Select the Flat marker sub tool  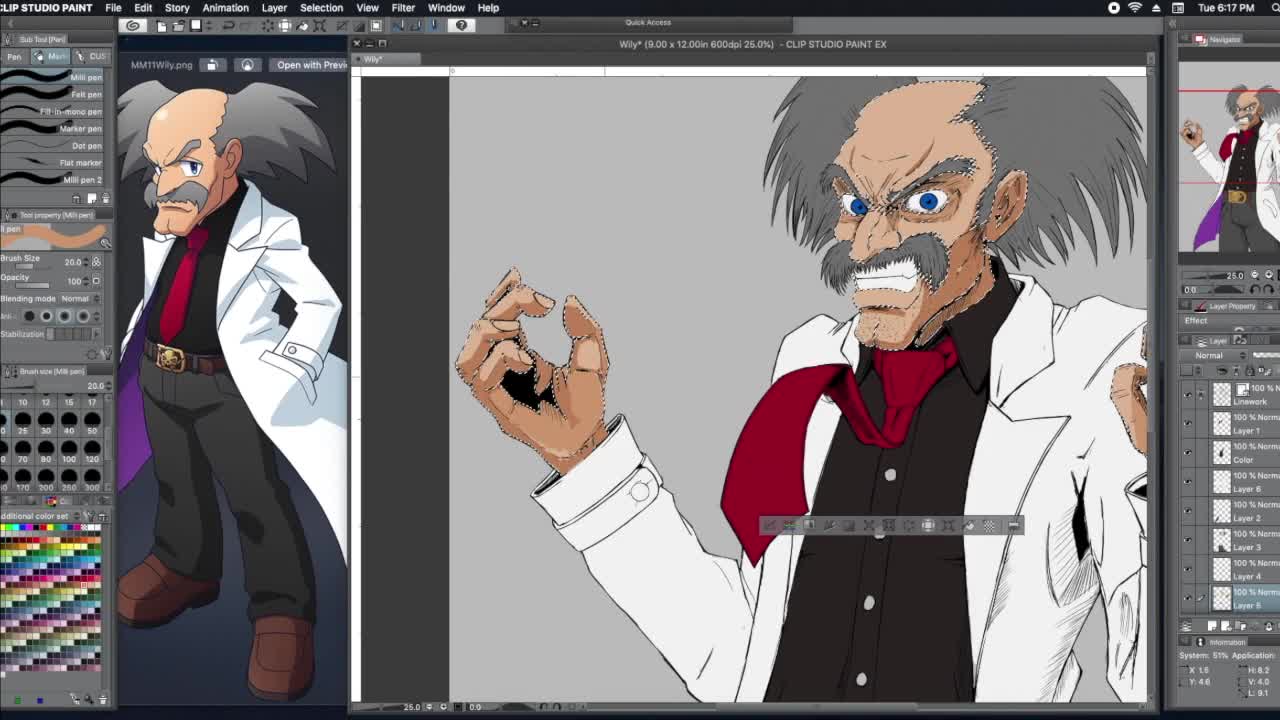pyautogui.click(x=52, y=163)
